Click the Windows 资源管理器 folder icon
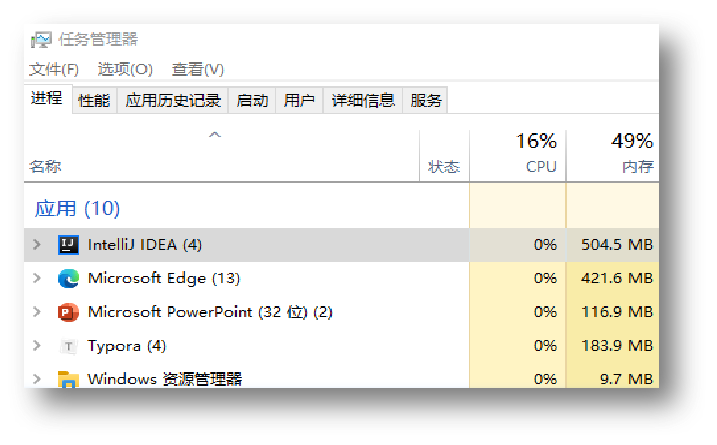The width and height of the screenshot is (717, 445). (x=68, y=380)
